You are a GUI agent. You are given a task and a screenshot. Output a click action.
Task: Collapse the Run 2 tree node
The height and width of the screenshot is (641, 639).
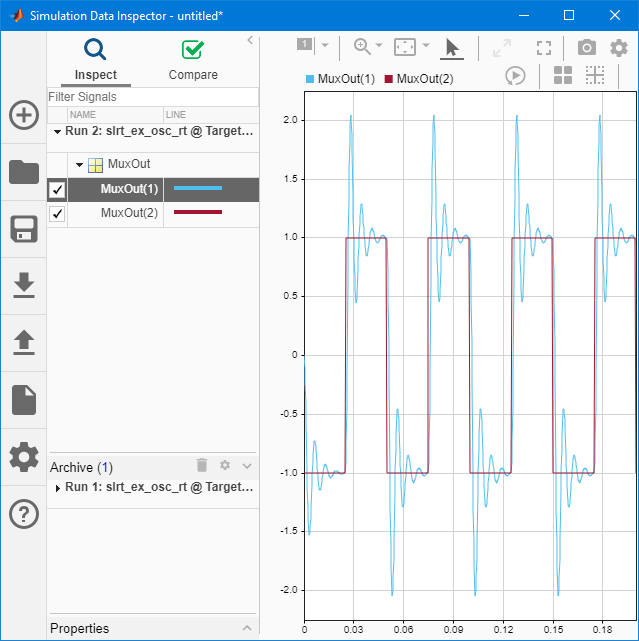pos(58,132)
